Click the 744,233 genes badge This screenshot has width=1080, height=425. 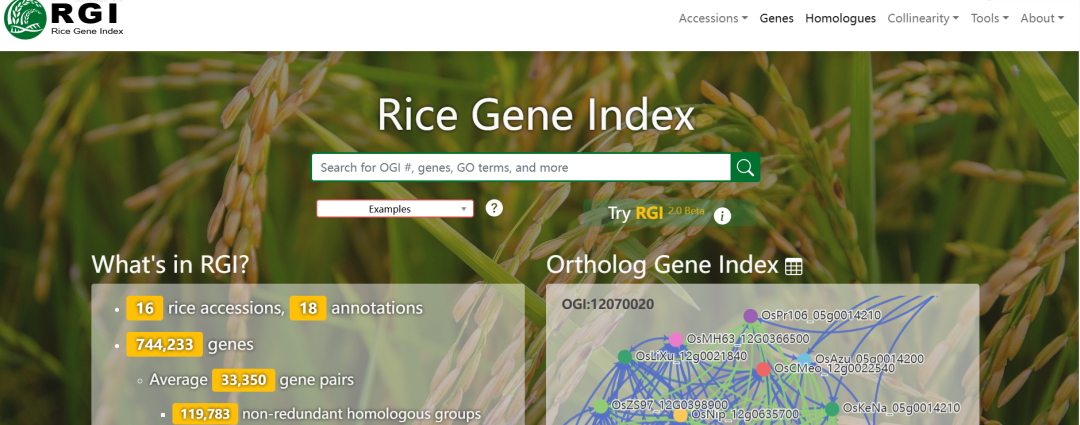[x=165, y=344]
